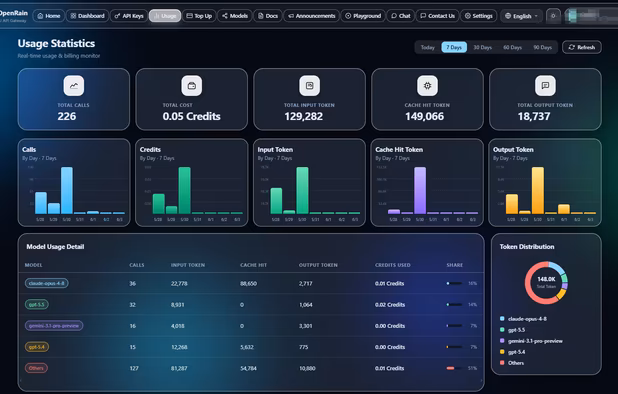Viewport: 618px width, 394px height.
Task: Click the Total Output Token message icon
Action: pos(545,85)
